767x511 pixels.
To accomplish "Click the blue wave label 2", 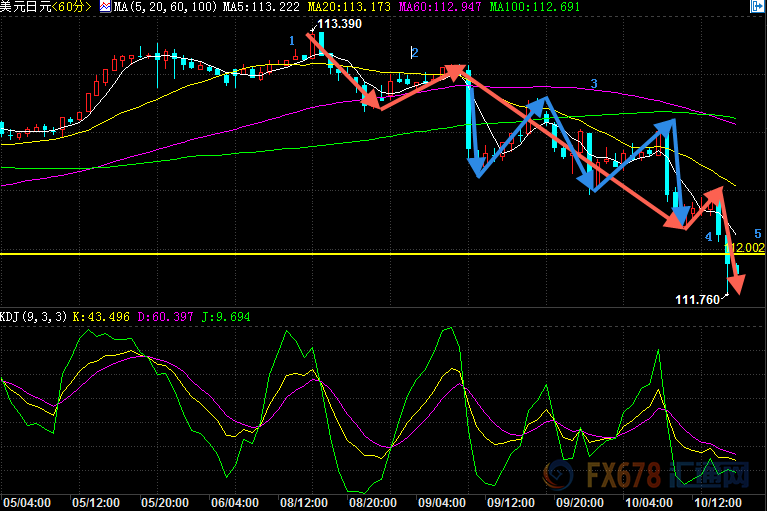I will [x=414, y=52].
